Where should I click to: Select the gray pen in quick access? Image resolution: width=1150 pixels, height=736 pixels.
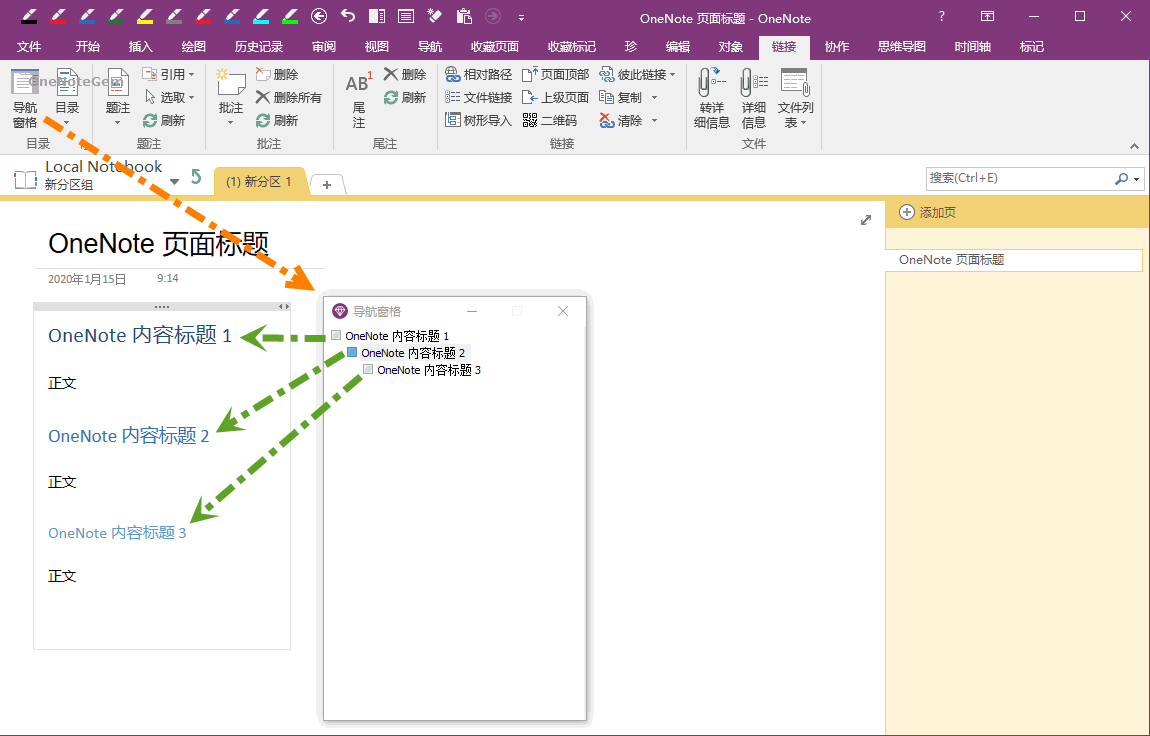pyautogui.click(x=174, y=15)
